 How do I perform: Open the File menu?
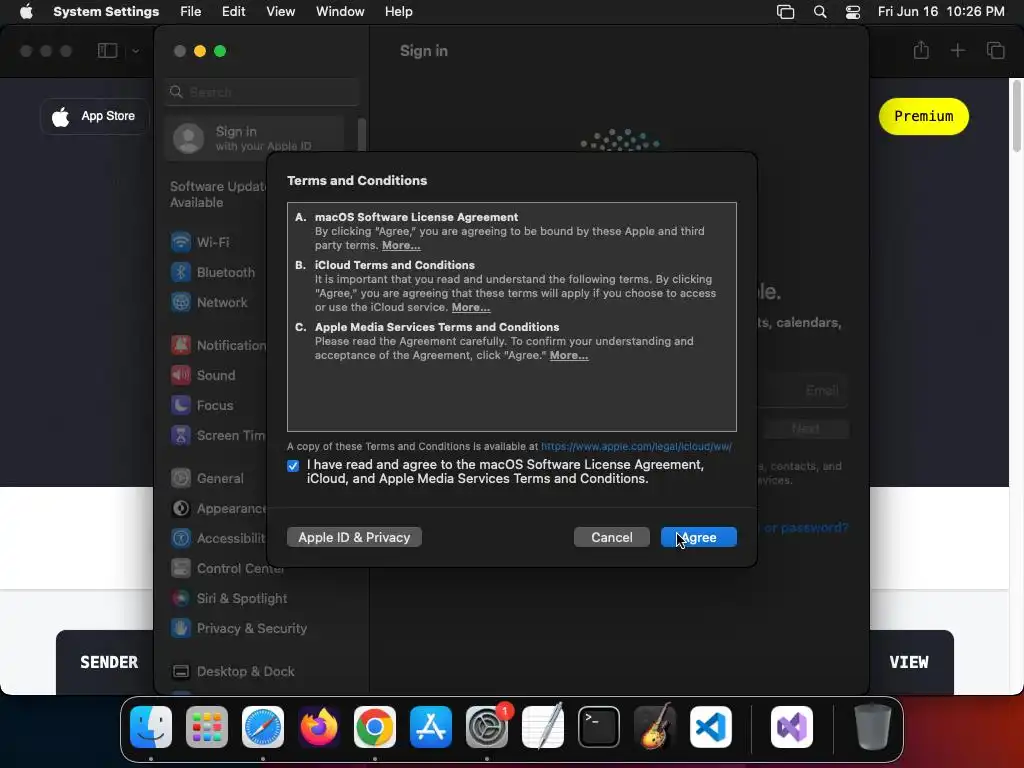tap(191, 11)
